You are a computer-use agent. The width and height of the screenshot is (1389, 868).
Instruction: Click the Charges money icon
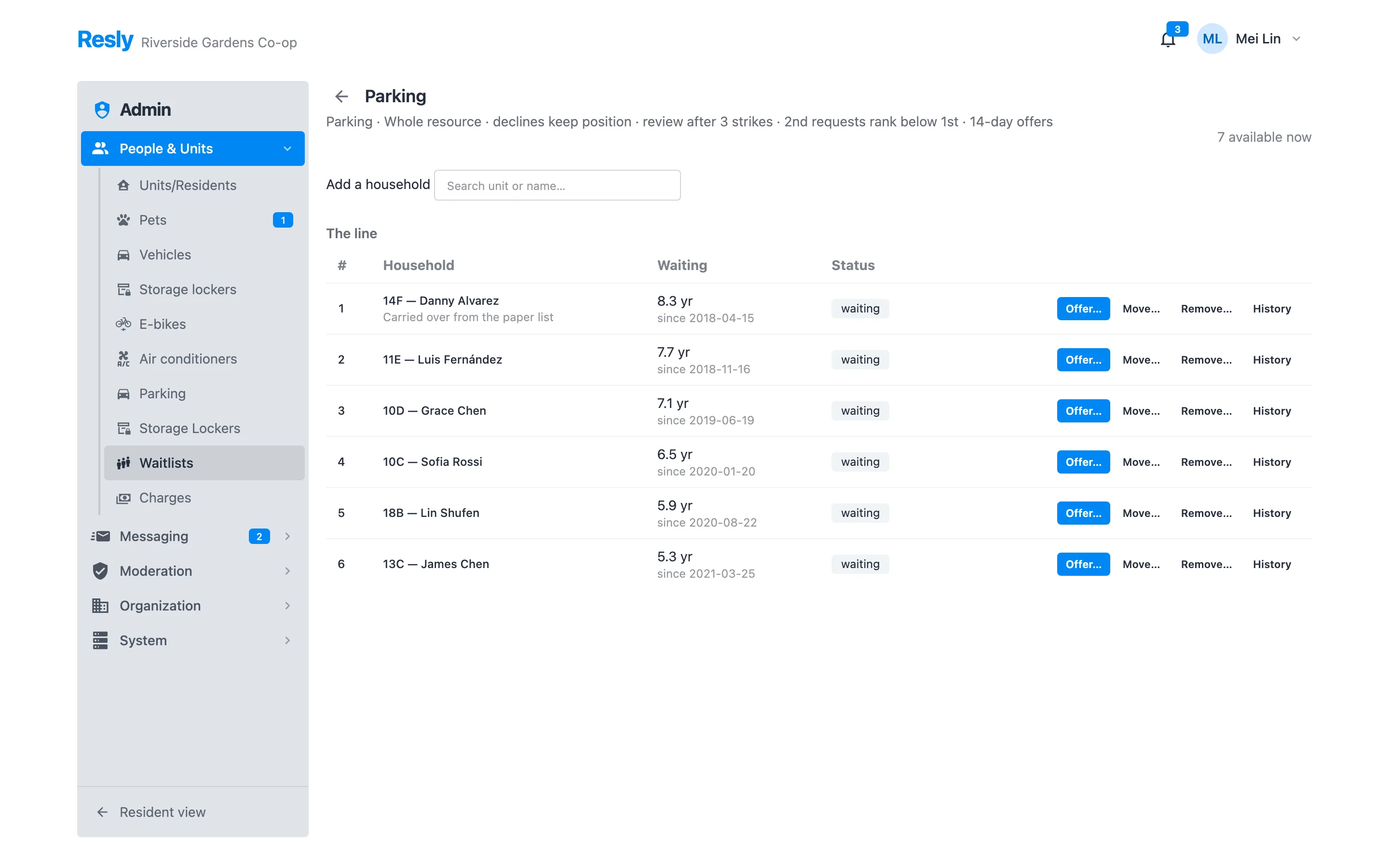click(x=123, y=498)
